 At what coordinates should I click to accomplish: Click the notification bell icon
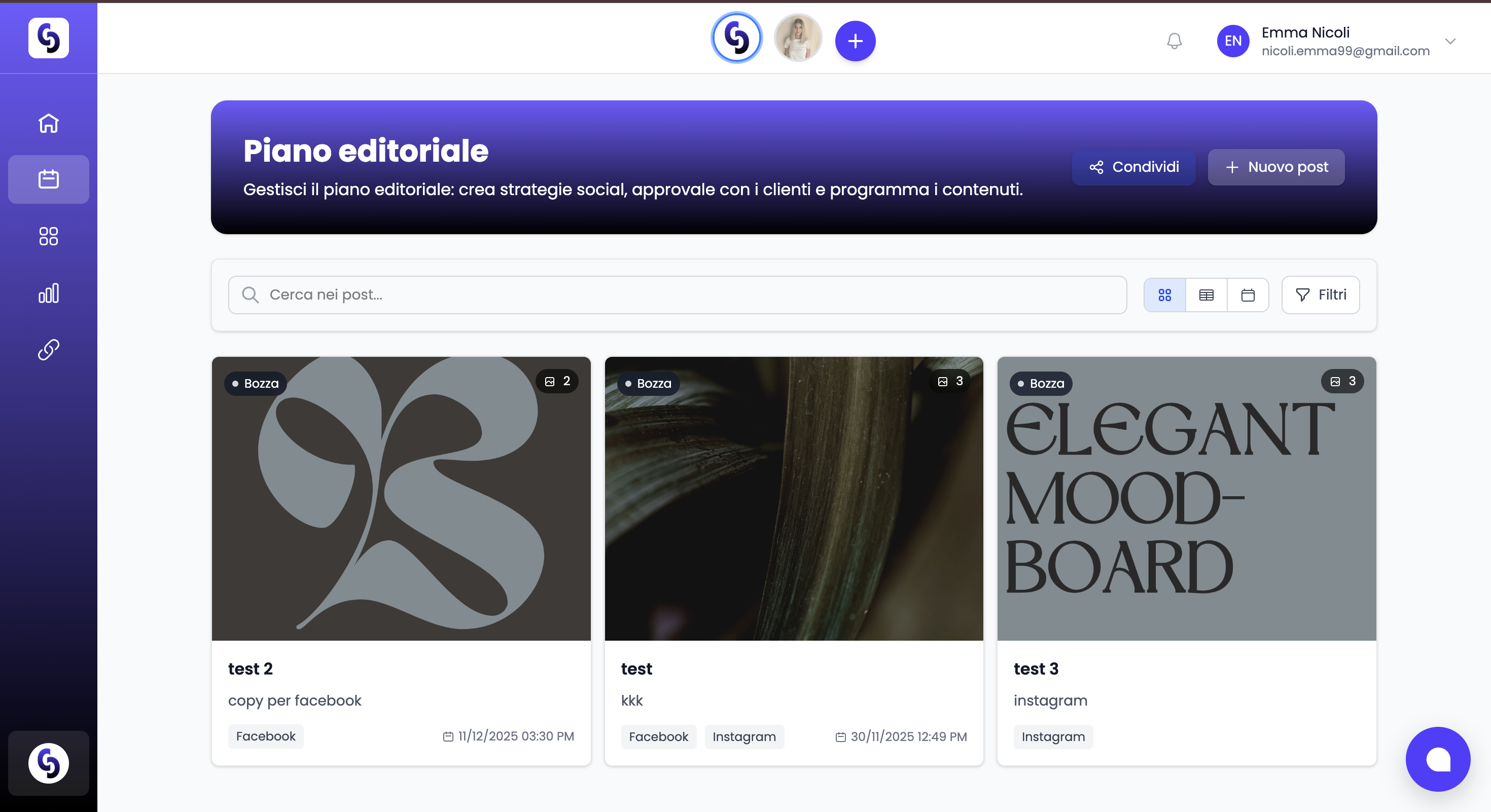1174,41
